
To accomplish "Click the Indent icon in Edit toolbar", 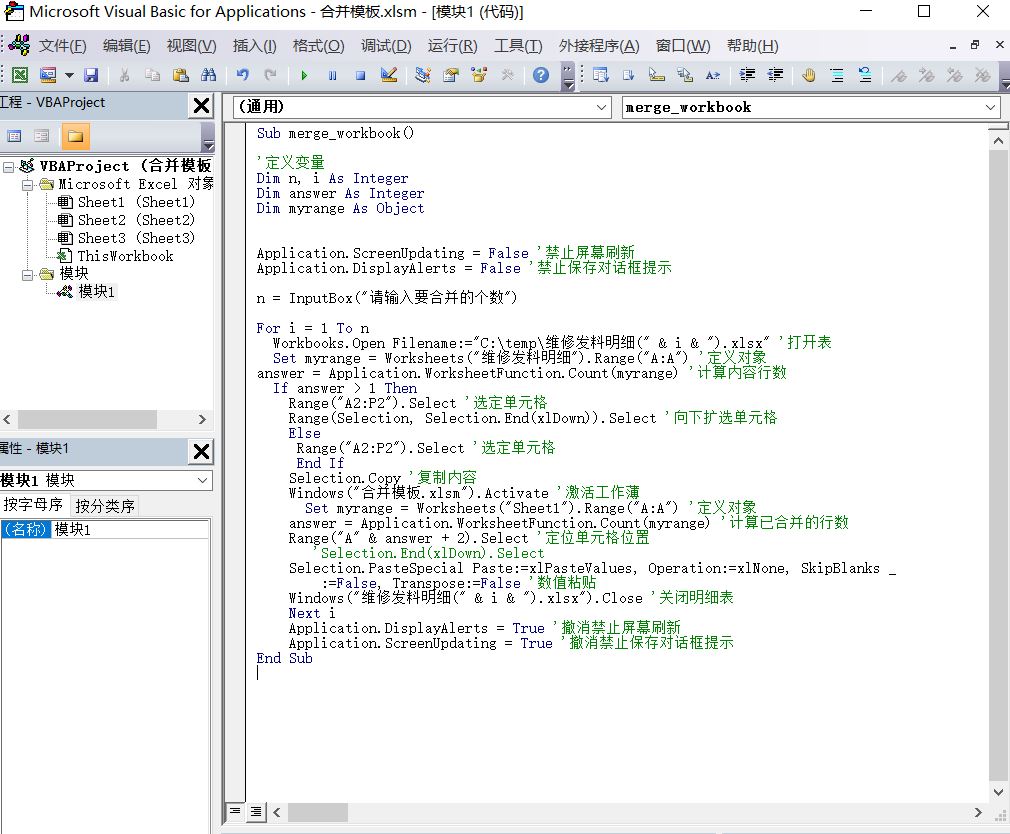I will click(747, 75).
